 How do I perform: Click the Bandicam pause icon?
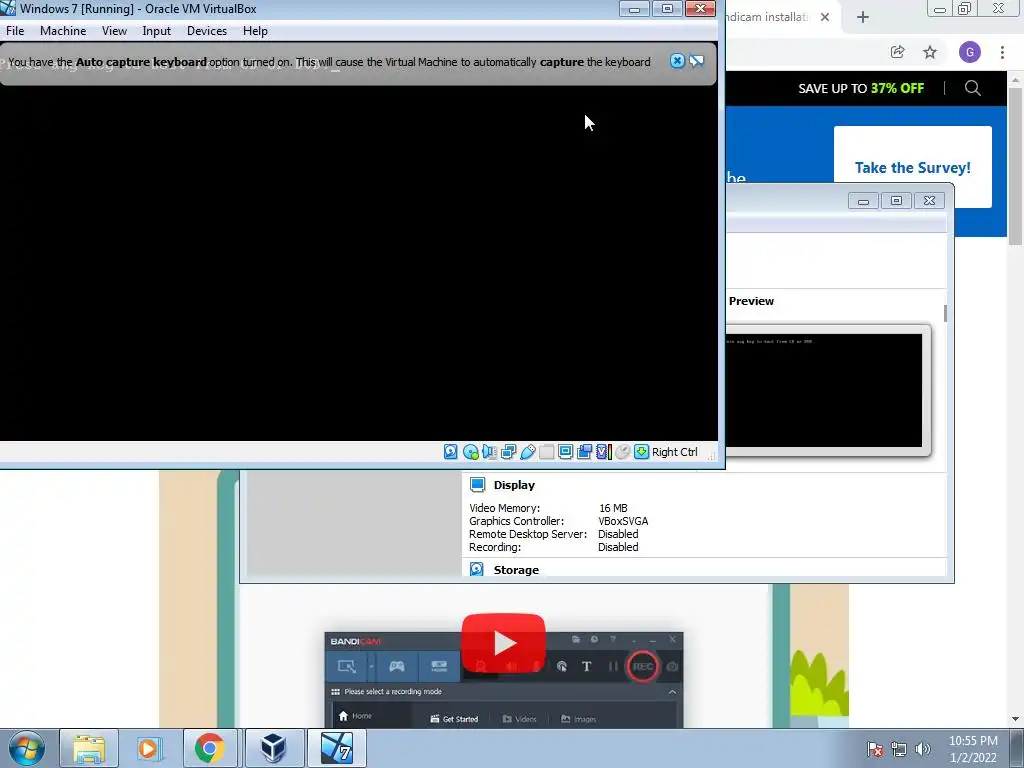pos(613,666)
